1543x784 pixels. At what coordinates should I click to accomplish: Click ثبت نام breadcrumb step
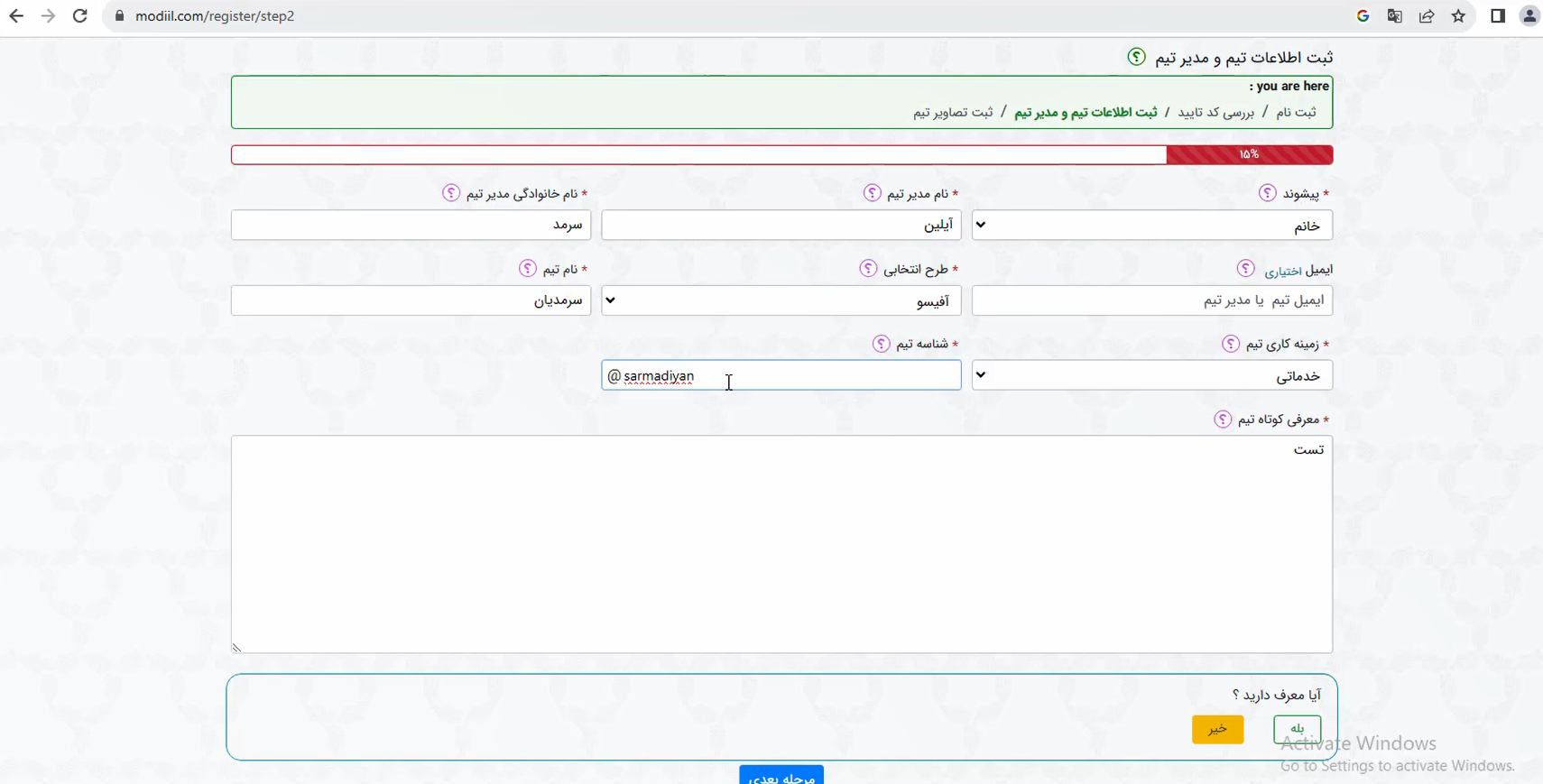[x=1296, y=112]
